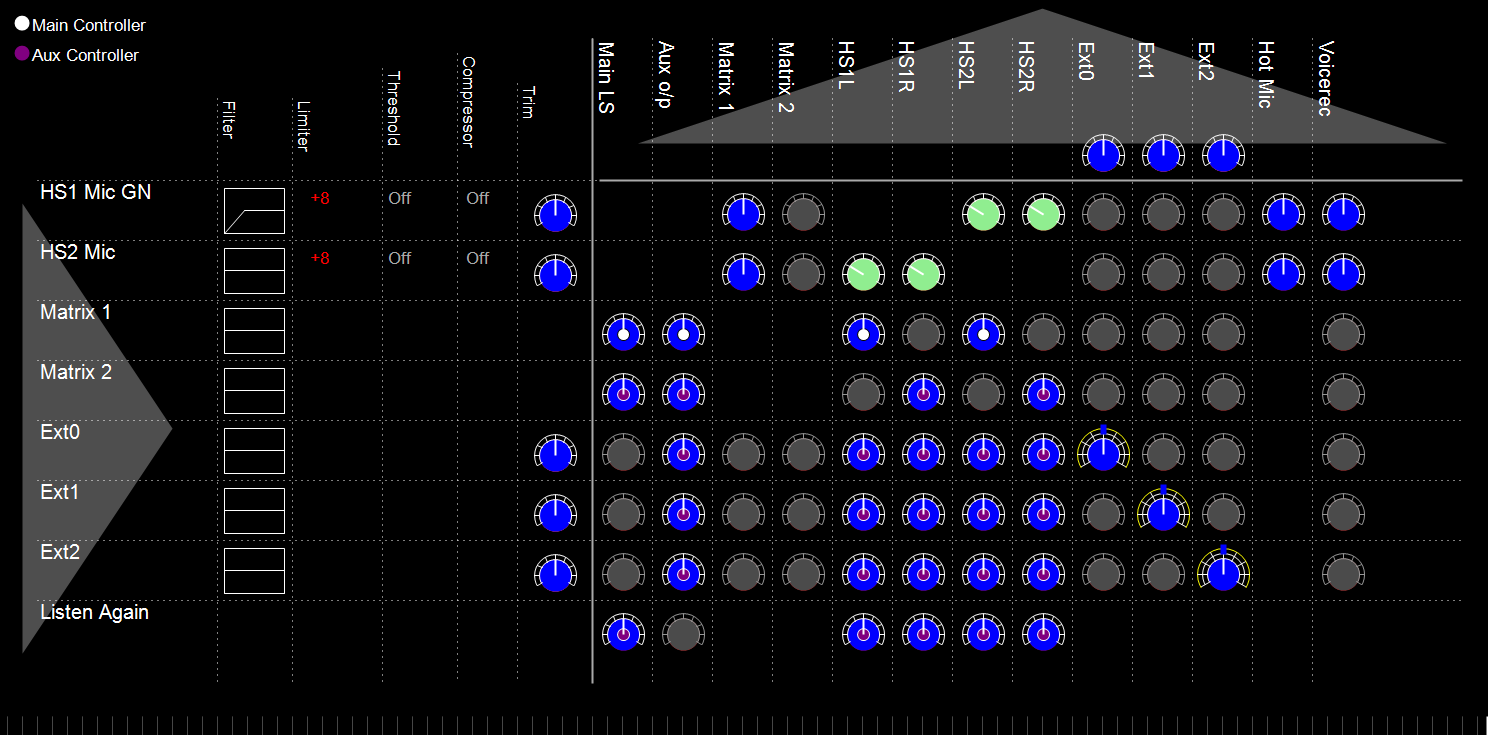Click green HS2 Mic to HS1R knob

[923, 274]
